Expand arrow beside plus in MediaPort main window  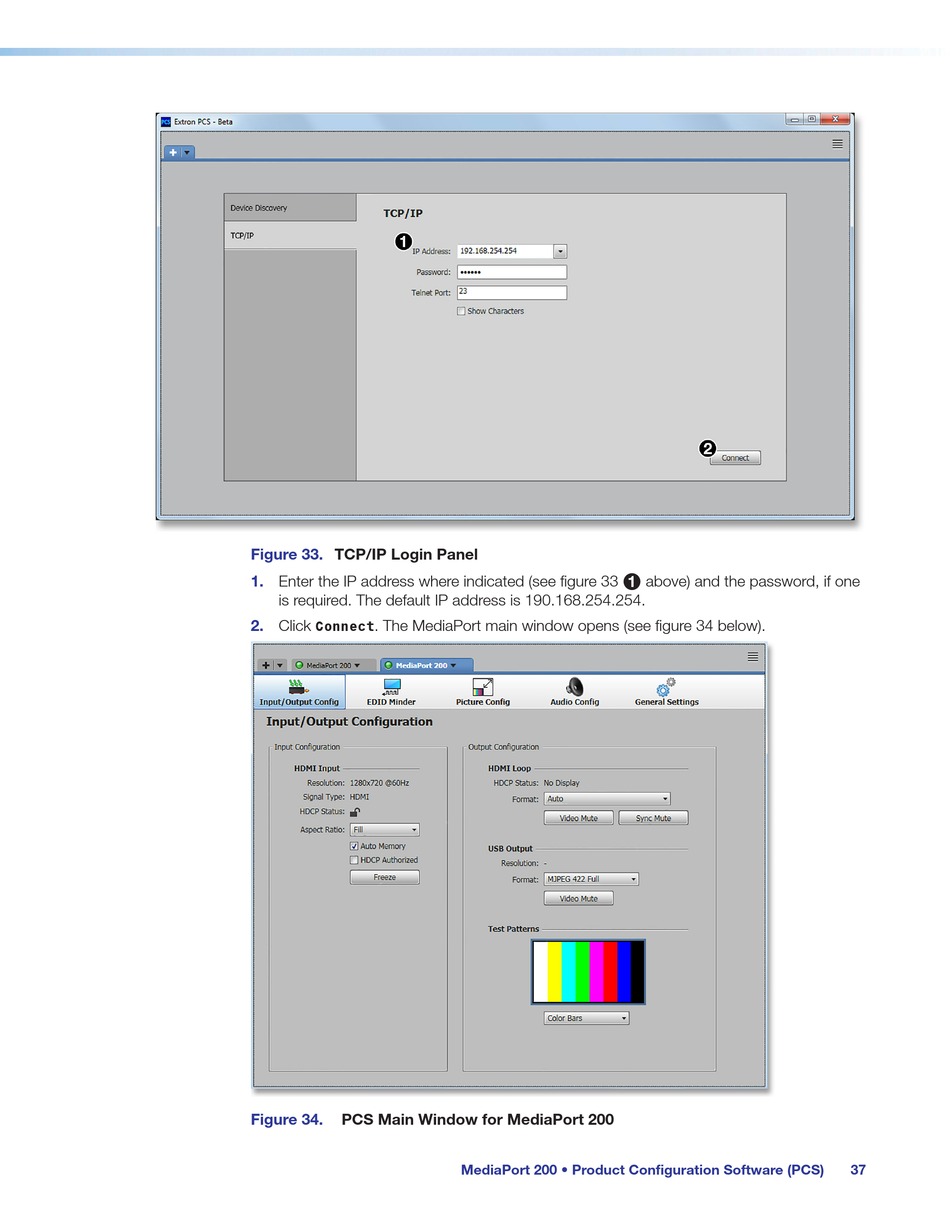[x=280, y=665]
